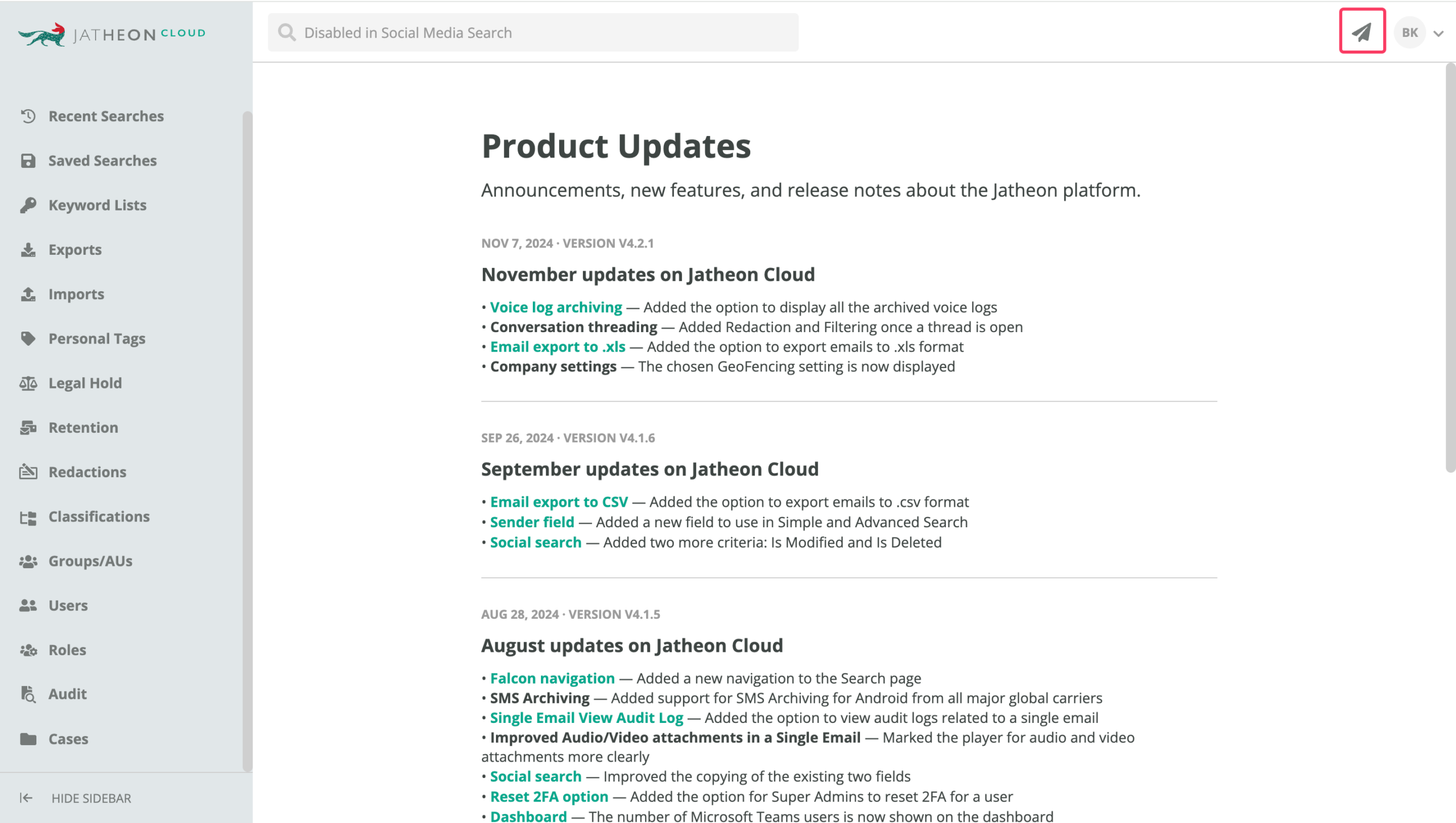Go to the Cases page
Image resolution: width=1456 pixels, height=823 pixels.
click(68, 739)
